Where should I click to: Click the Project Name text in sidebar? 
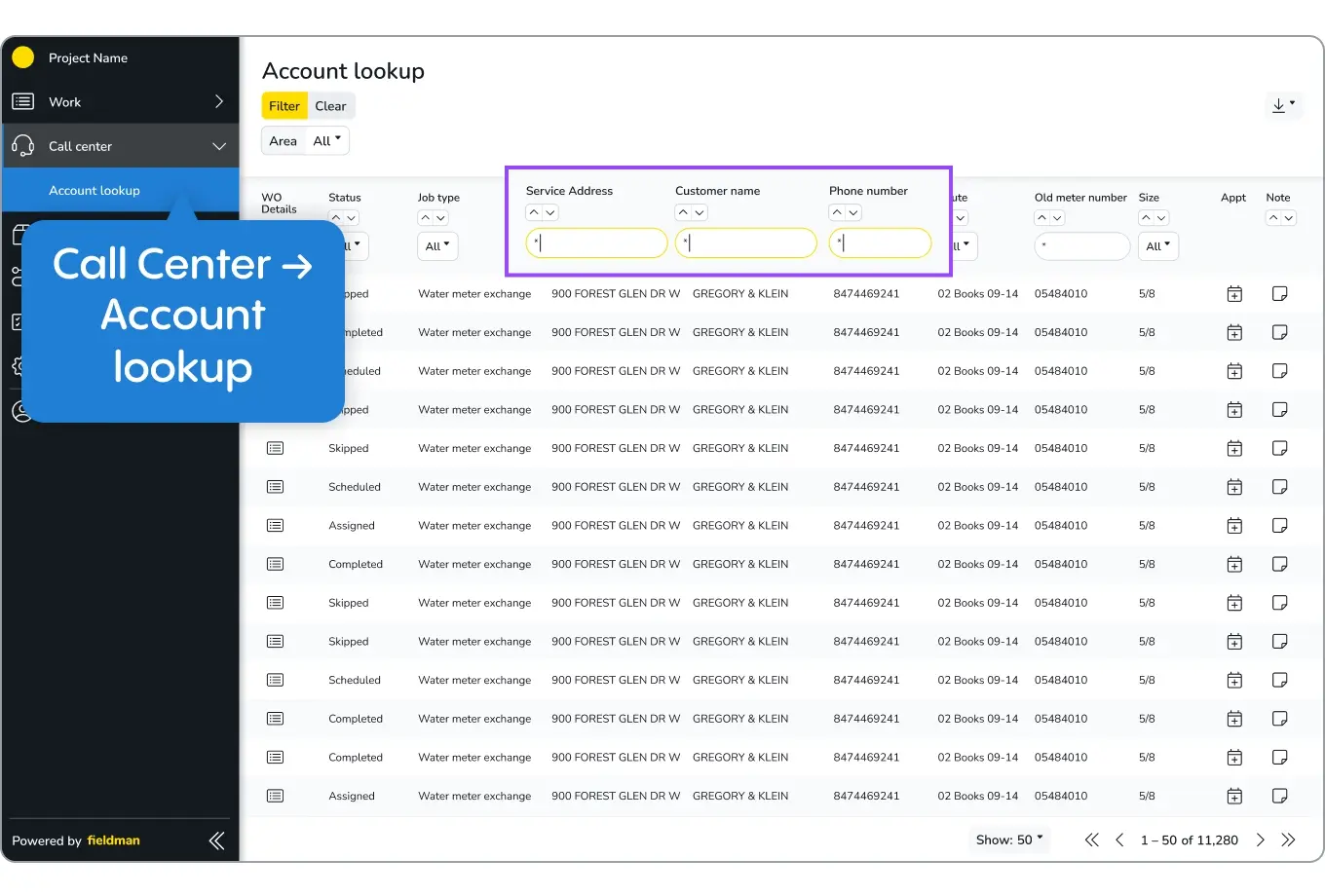point(88,57)
